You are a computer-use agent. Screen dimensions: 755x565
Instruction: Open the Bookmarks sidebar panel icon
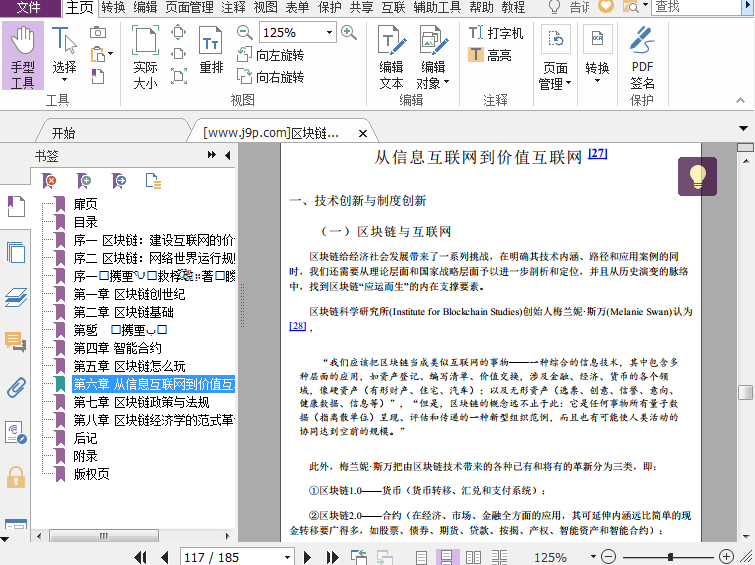click(16, 207)
